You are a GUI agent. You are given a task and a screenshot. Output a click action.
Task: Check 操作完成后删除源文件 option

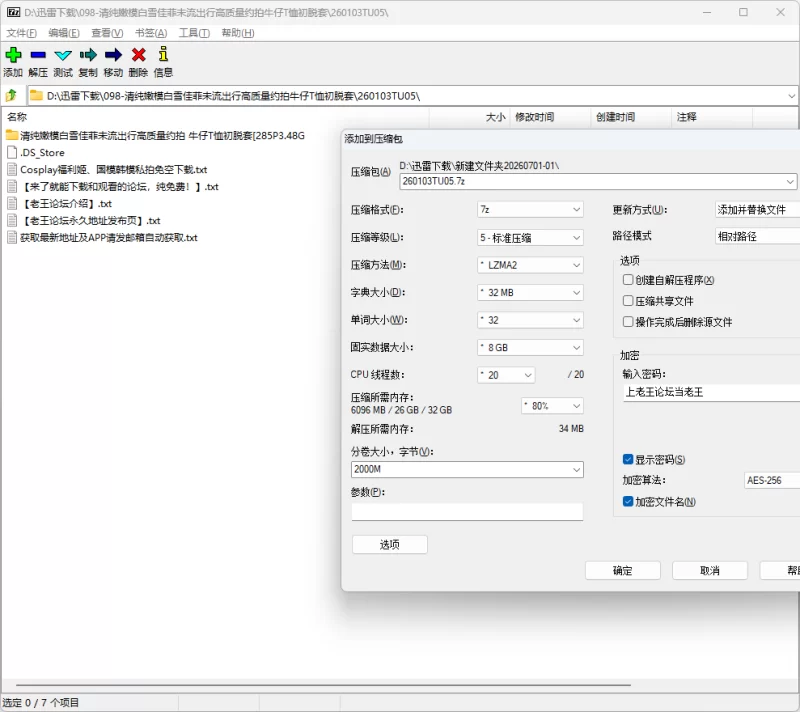pos(628,321)
